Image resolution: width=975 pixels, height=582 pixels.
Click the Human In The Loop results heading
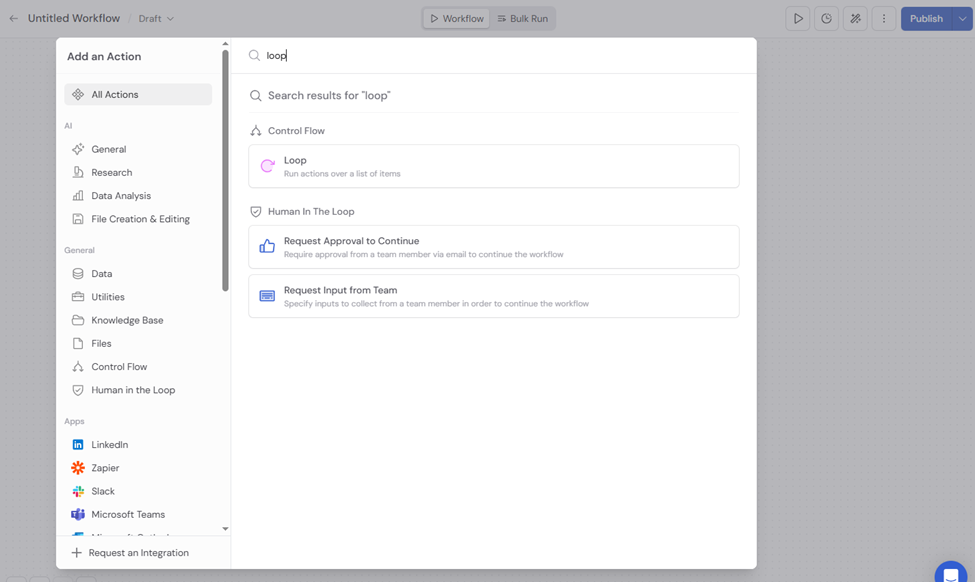click(311, 211)
